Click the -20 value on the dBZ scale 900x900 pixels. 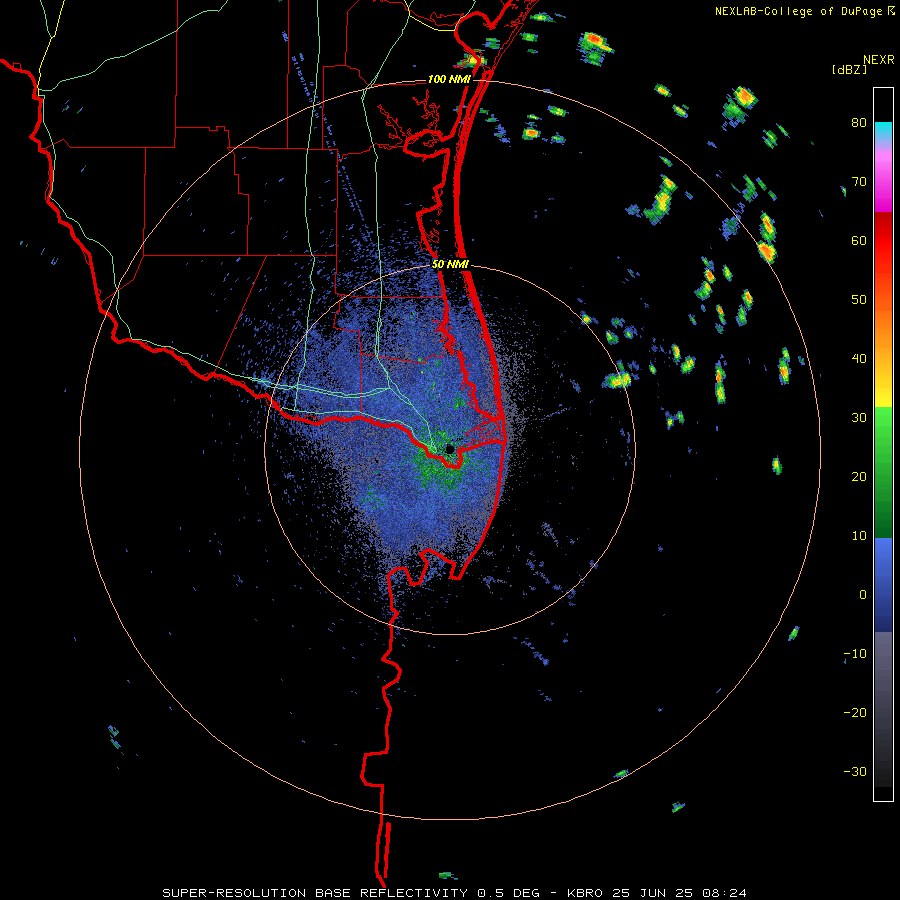855,713
